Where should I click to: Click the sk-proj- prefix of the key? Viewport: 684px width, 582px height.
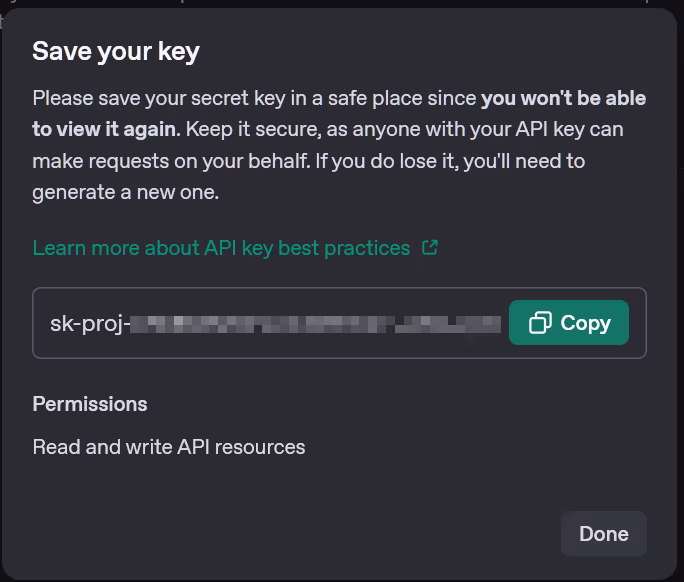(90, 323)
